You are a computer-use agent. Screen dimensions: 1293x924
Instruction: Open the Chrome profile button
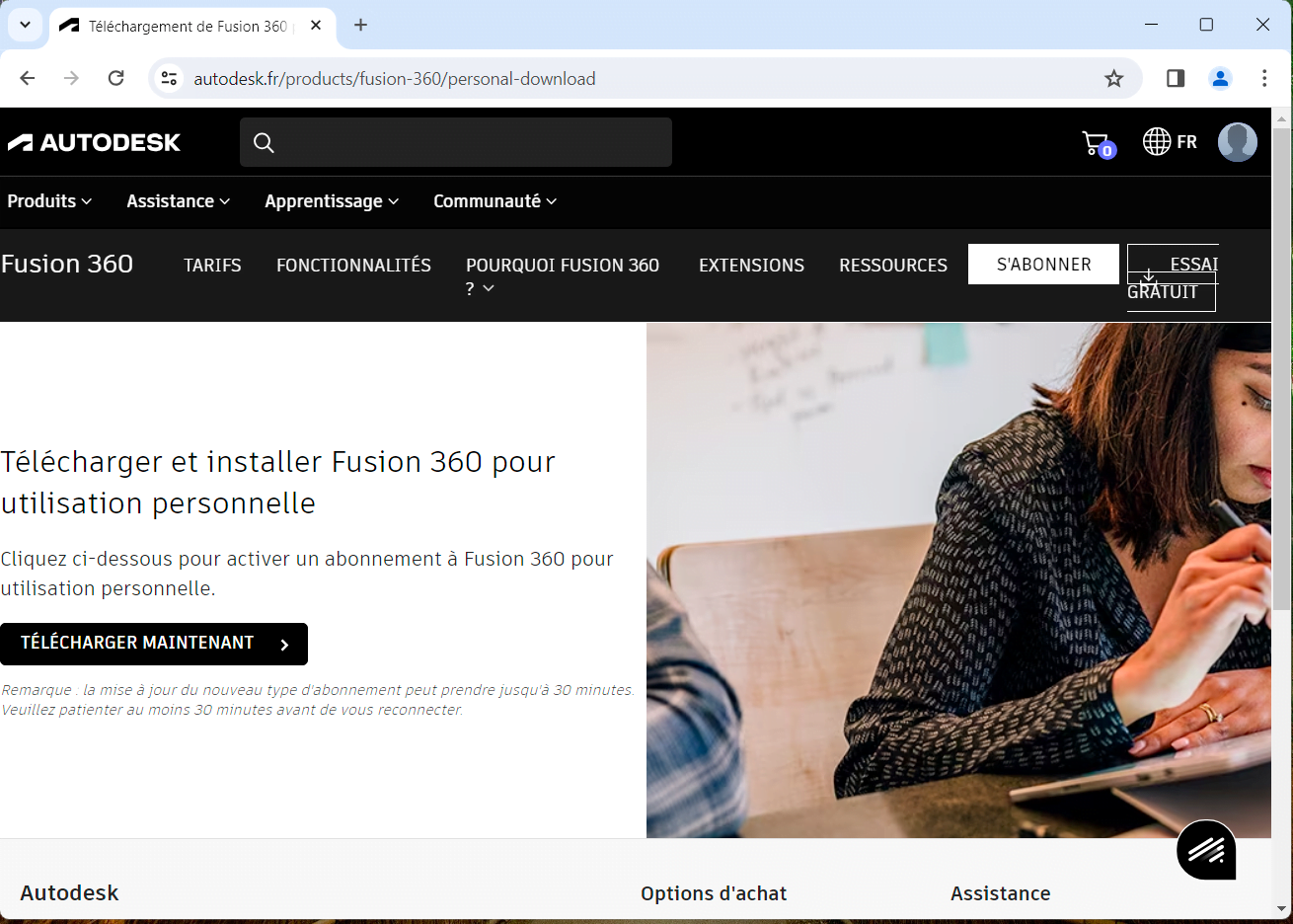[1220, 78]
